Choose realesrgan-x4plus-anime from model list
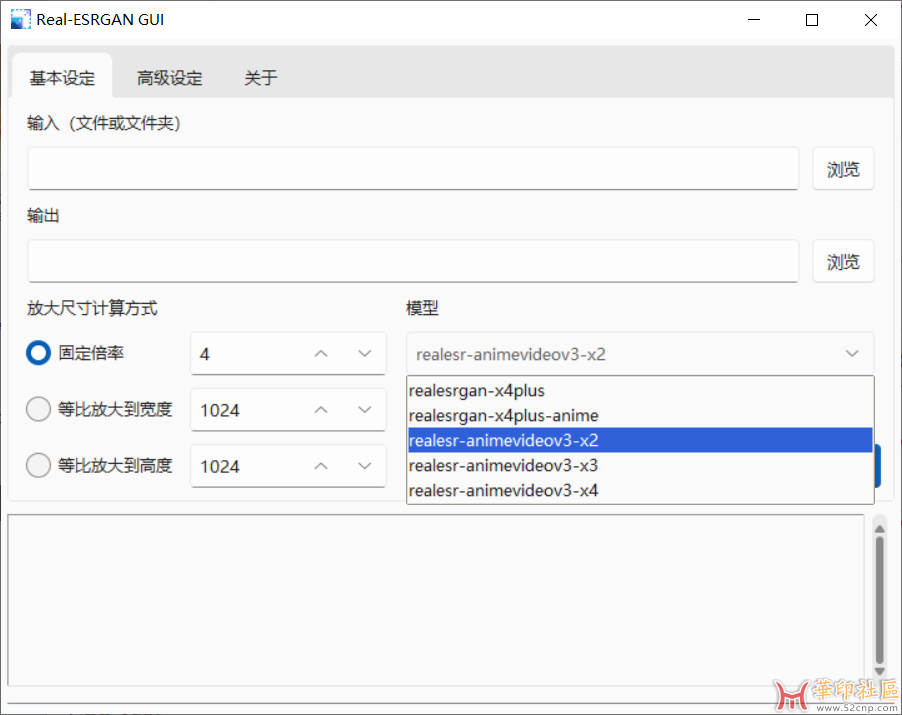The height and width of the screenshot is (715, 902). coord(640,415)
